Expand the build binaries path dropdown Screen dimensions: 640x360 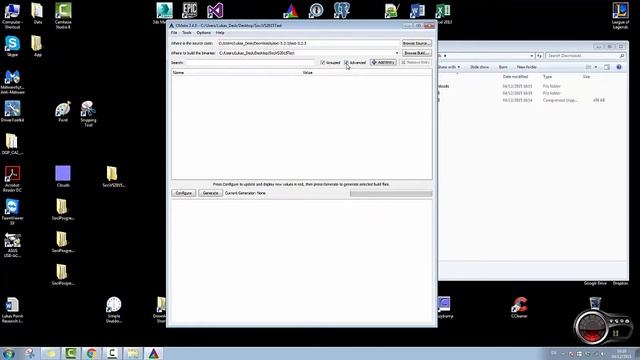[x=397, y=53]
